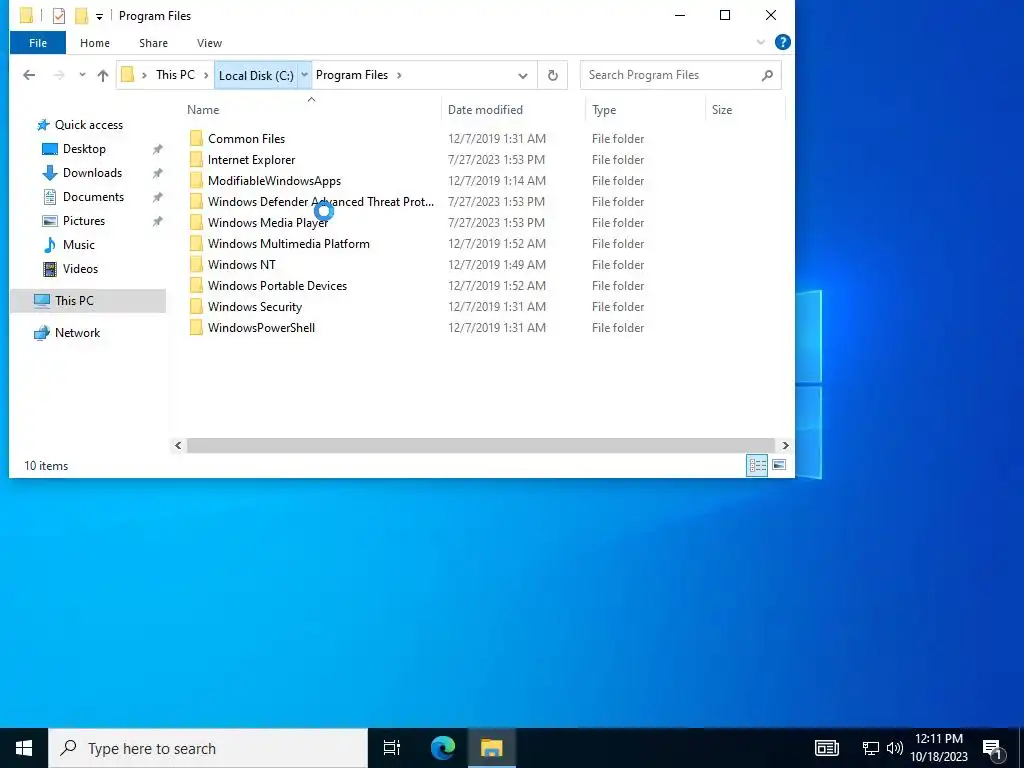Image resolution: width=1024 pixels, height=768 pixels.
Task: Click the Up one level arrow
Action: click(x=103, y=75)
